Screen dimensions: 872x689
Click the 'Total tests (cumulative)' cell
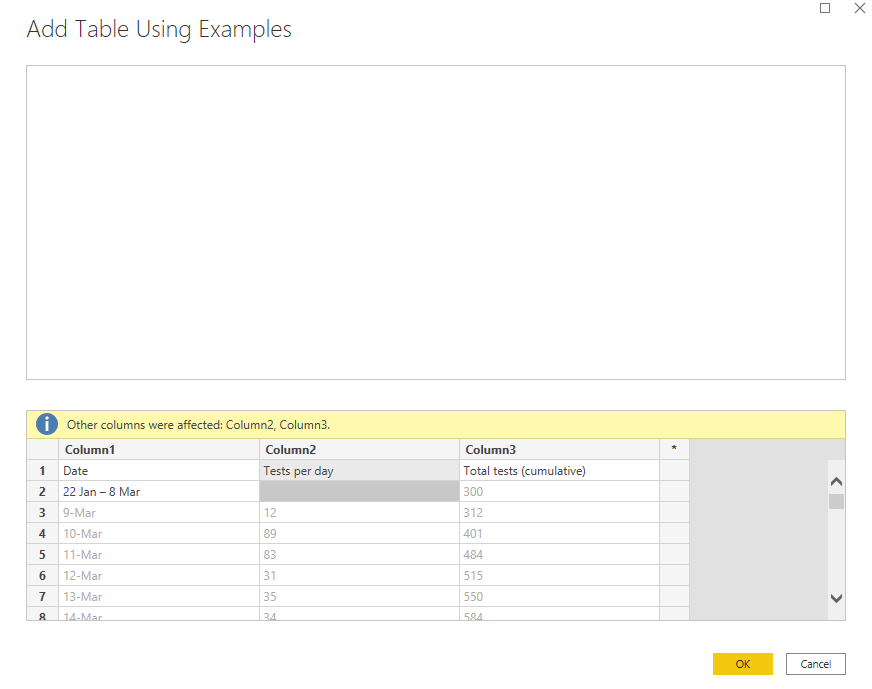coord(559,471)
